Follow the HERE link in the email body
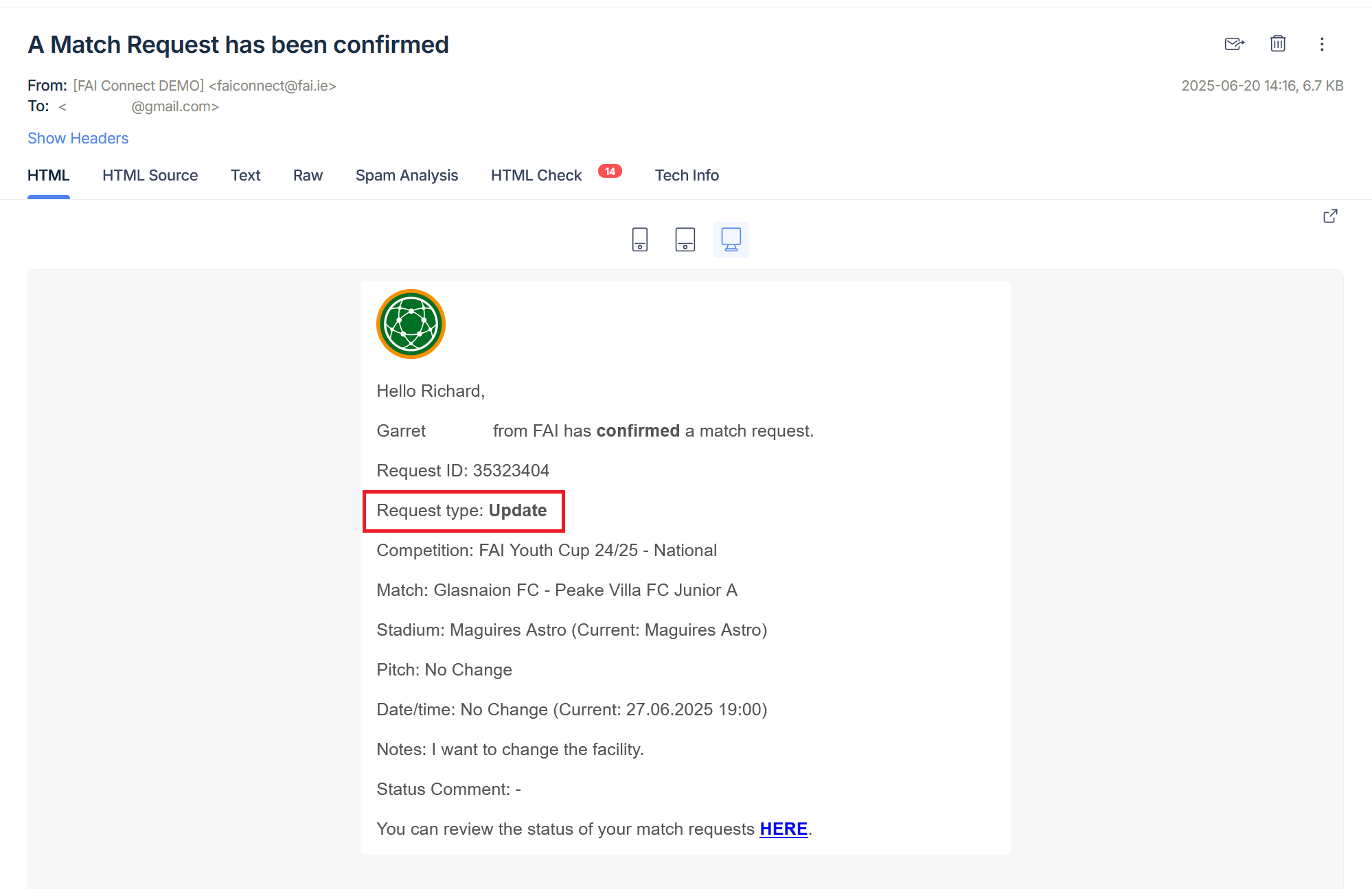Screen dimensions: 1372x889 (783, 829)
